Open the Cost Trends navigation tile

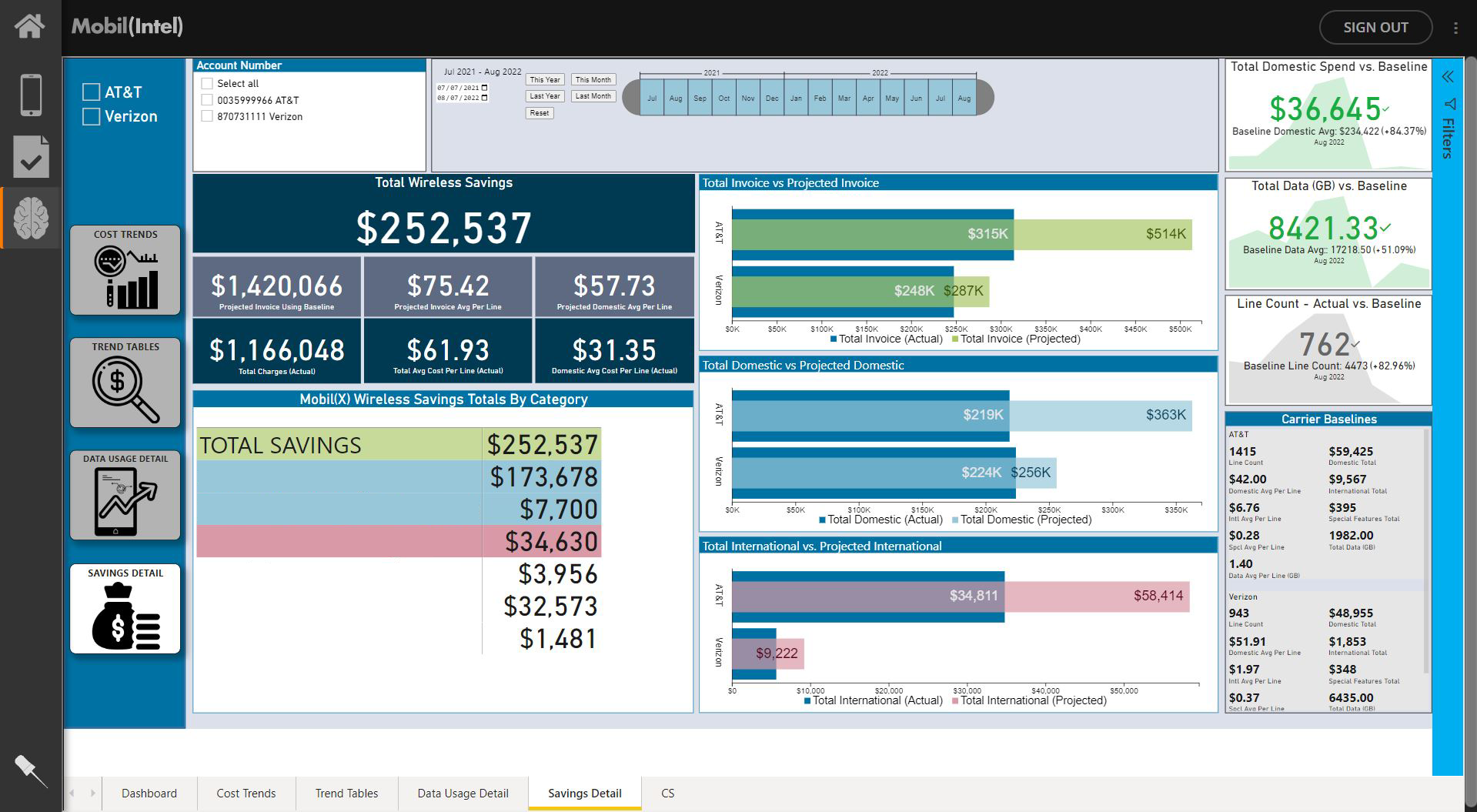125,270
